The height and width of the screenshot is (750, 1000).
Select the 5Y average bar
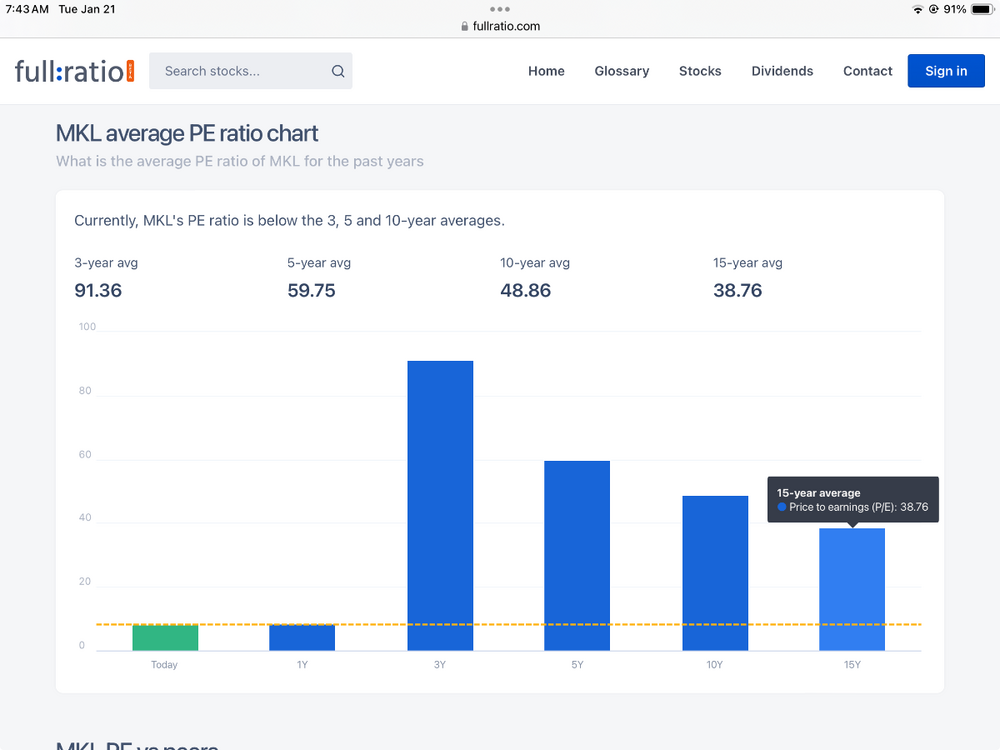click(577, 555)
